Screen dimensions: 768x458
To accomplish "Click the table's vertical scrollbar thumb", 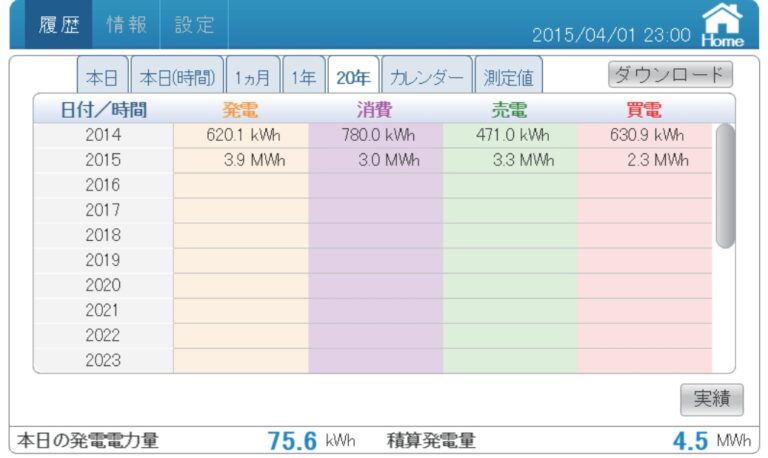I will pyautogui.click(x=725, y=186).
